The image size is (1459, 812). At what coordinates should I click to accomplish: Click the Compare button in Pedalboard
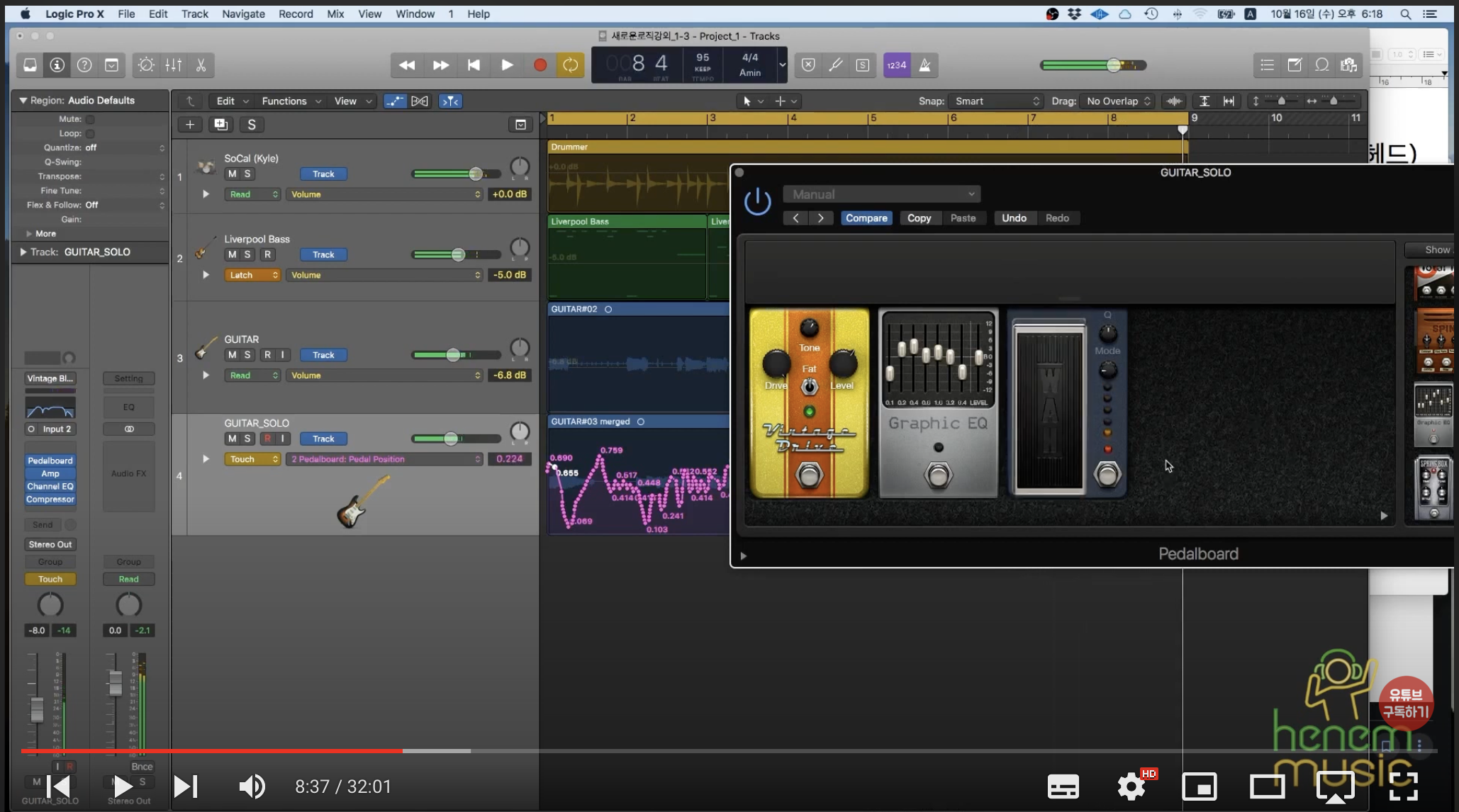click(866, 218)
